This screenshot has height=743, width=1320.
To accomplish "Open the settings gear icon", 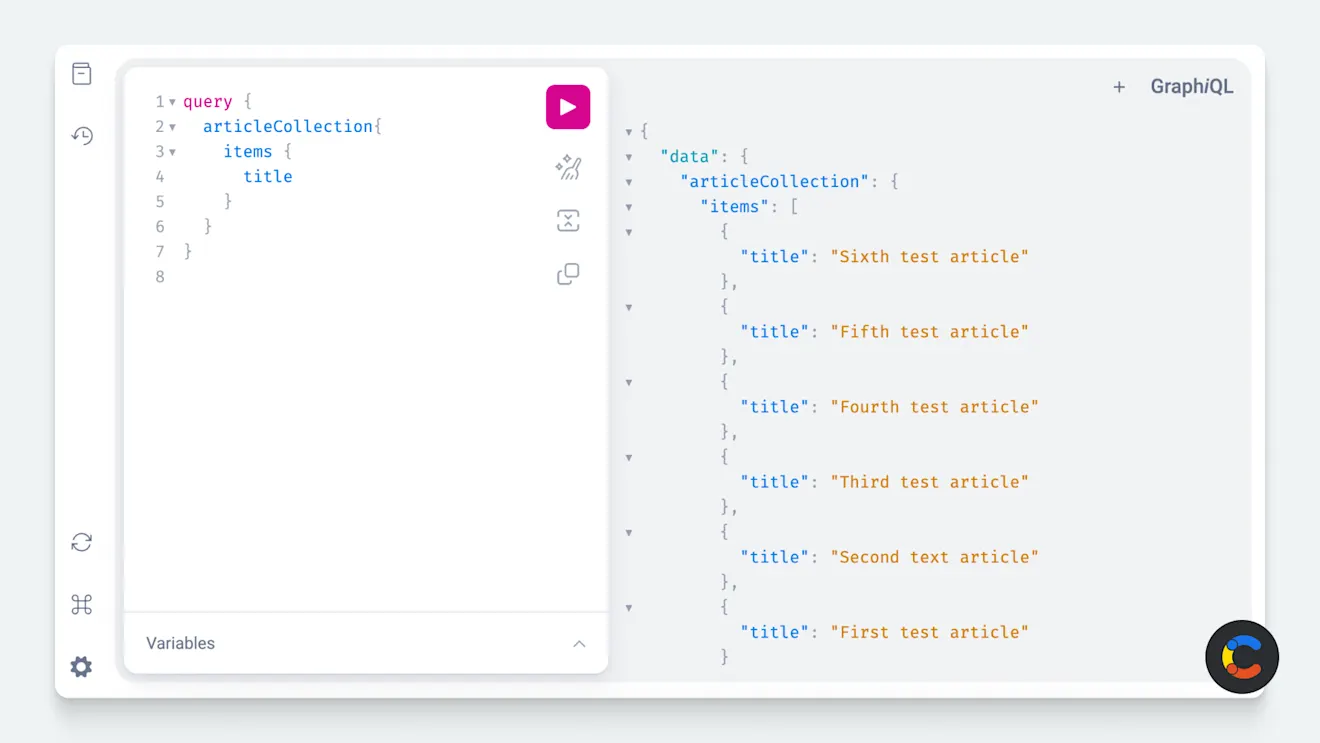I will 82,666.
